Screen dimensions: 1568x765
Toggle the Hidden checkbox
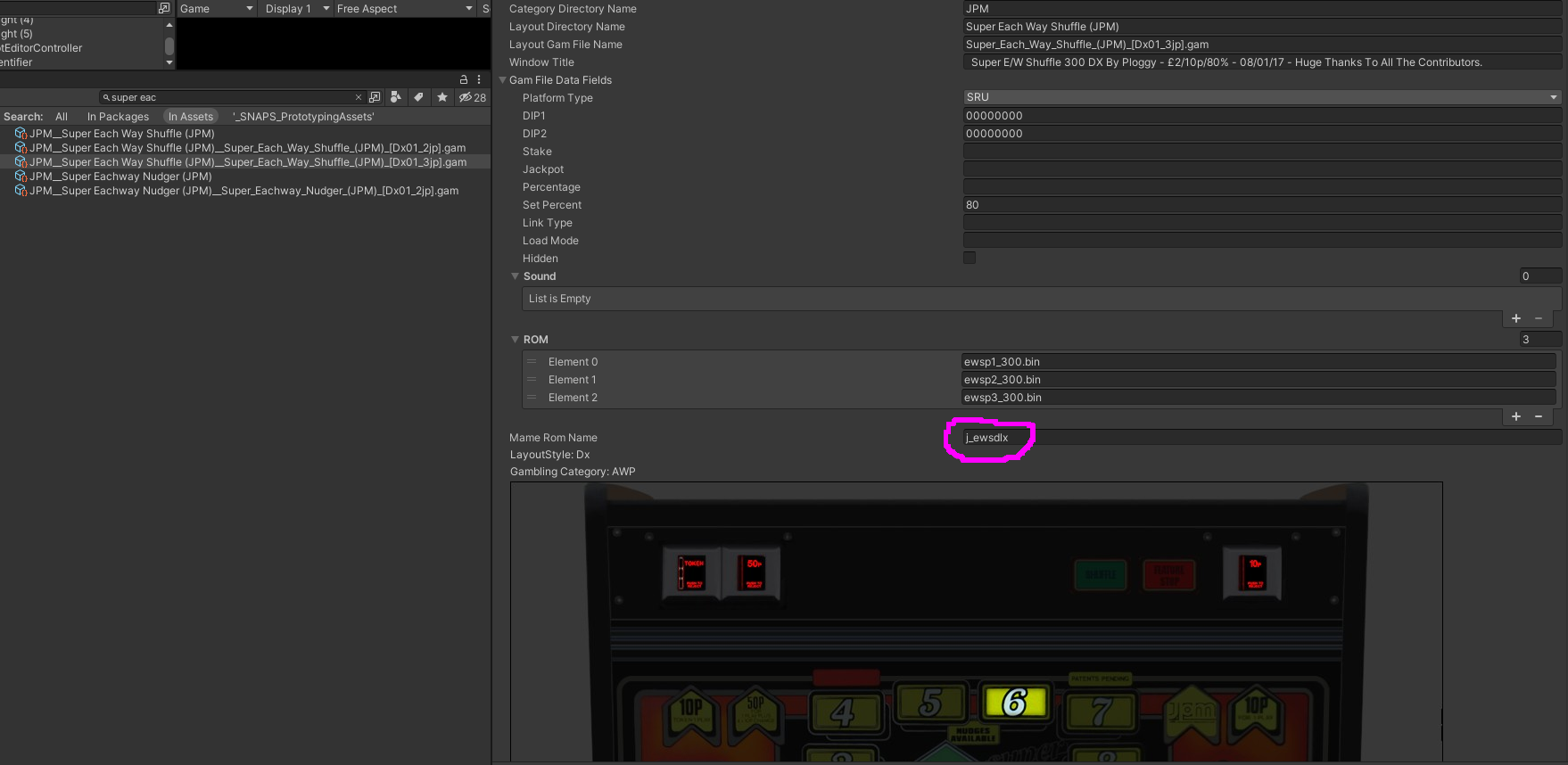click(x=970, y=258)
